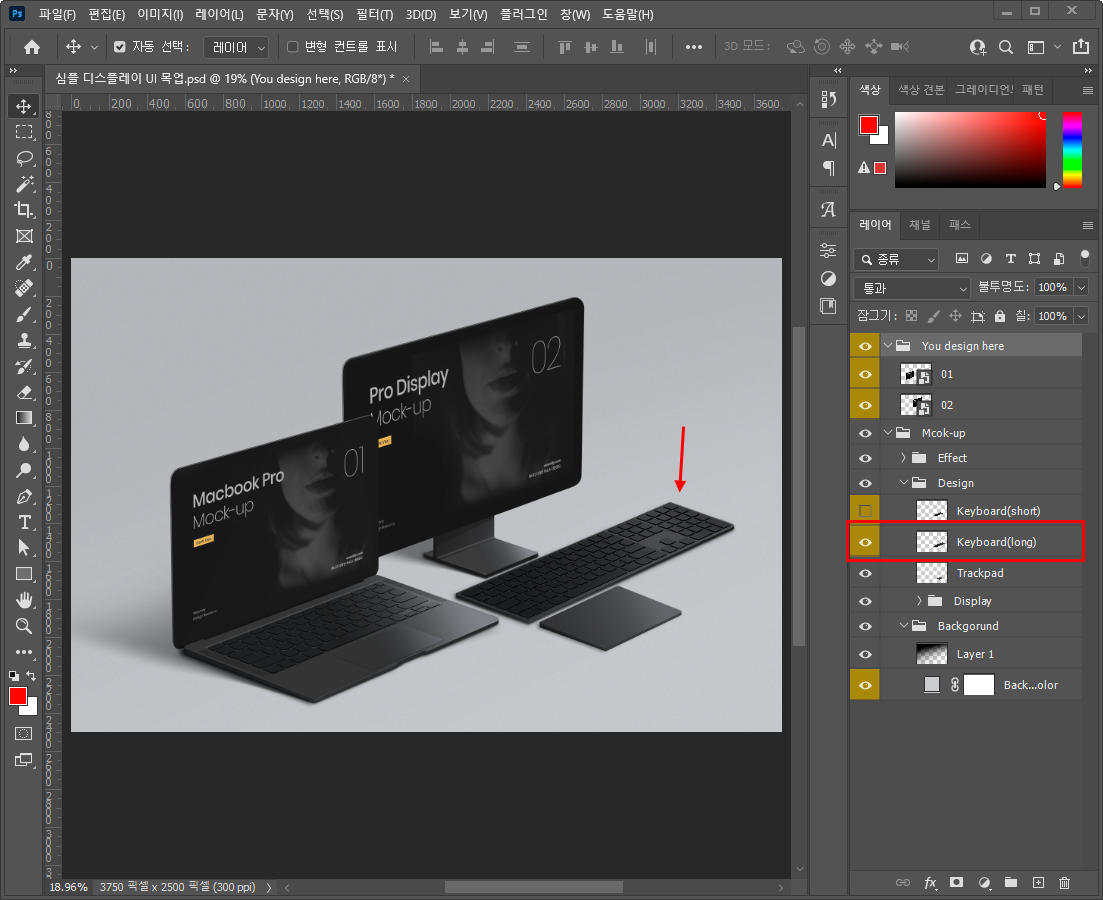
Task: Select the Path Selection tool
Action: click(x=24, y=548)
